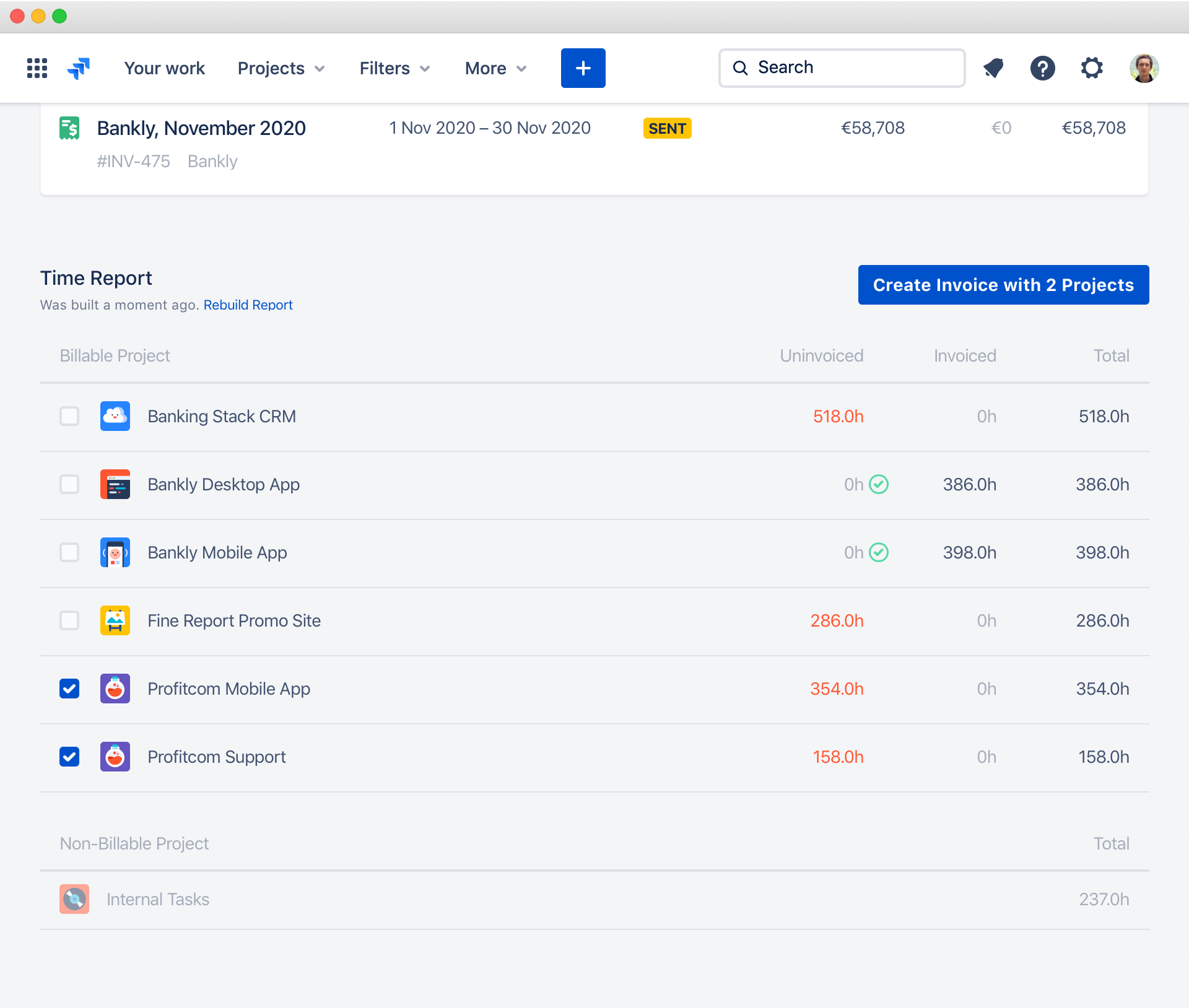Open the Fine Report Promo Site project name
Screen dimensions: 1189x1008
click(234, 620)
